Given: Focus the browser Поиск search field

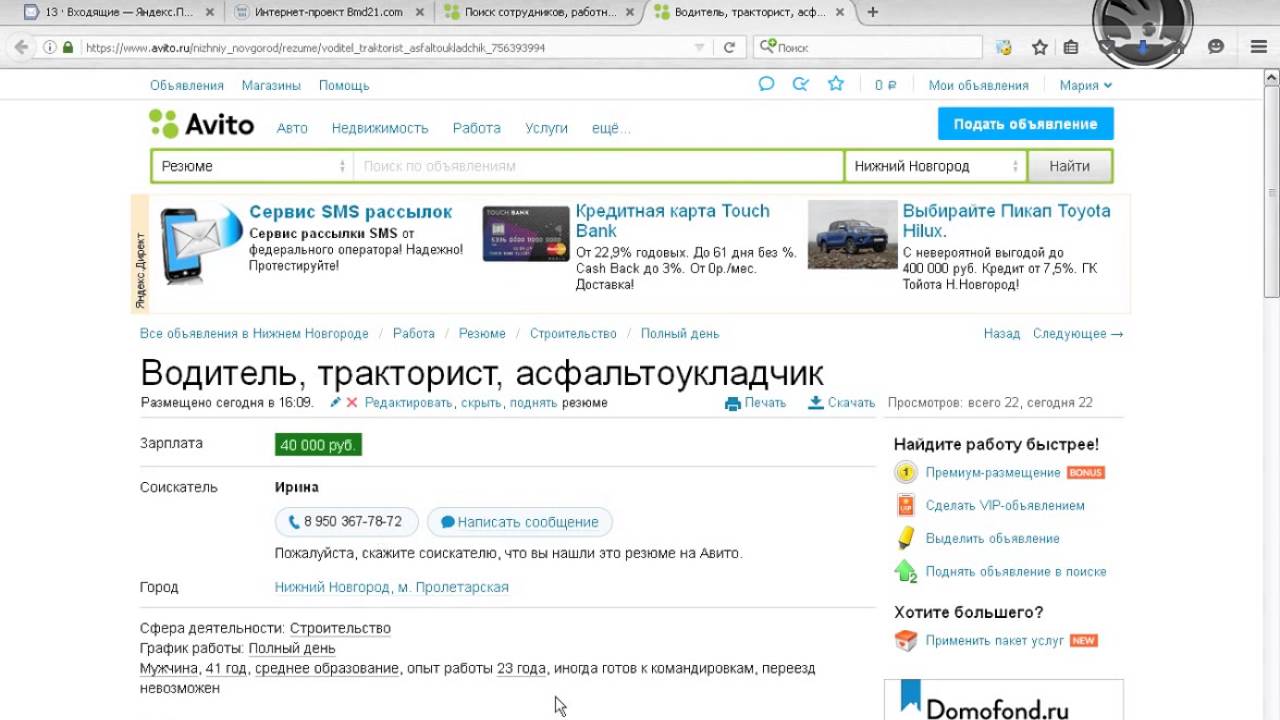Looking at the screenshot, I should (868, 47).
